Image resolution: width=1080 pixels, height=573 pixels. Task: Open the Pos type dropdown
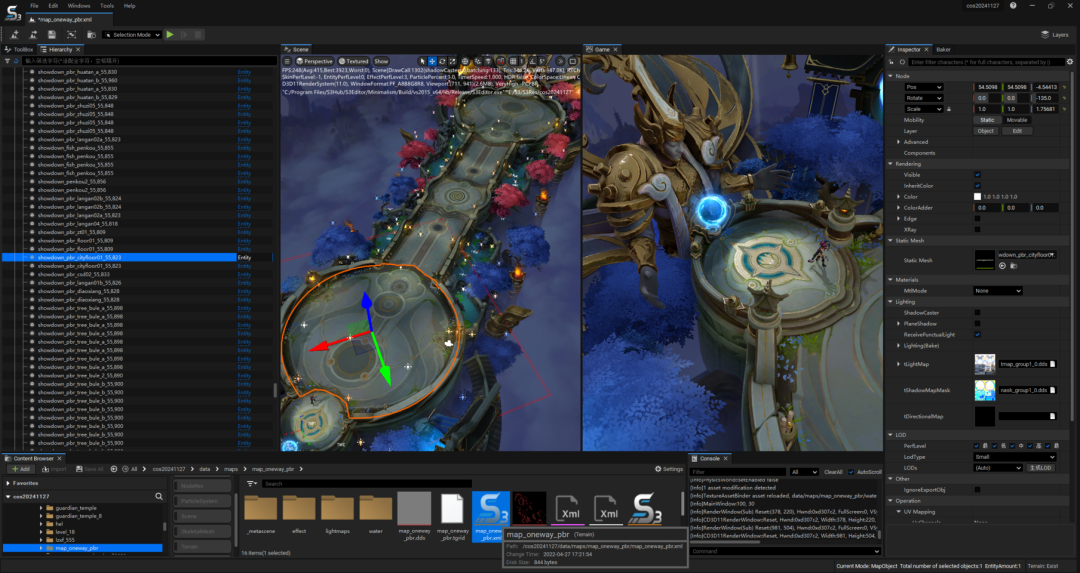click(924, 87)
